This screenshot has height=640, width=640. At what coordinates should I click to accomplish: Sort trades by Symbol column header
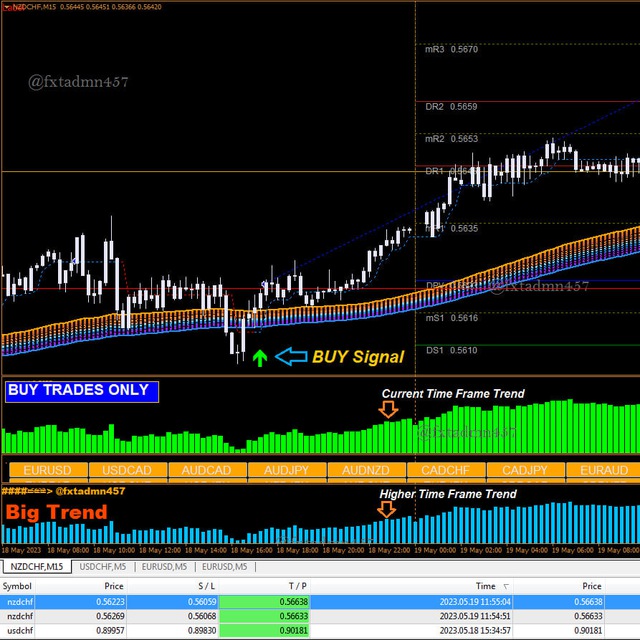coord(17,586)
